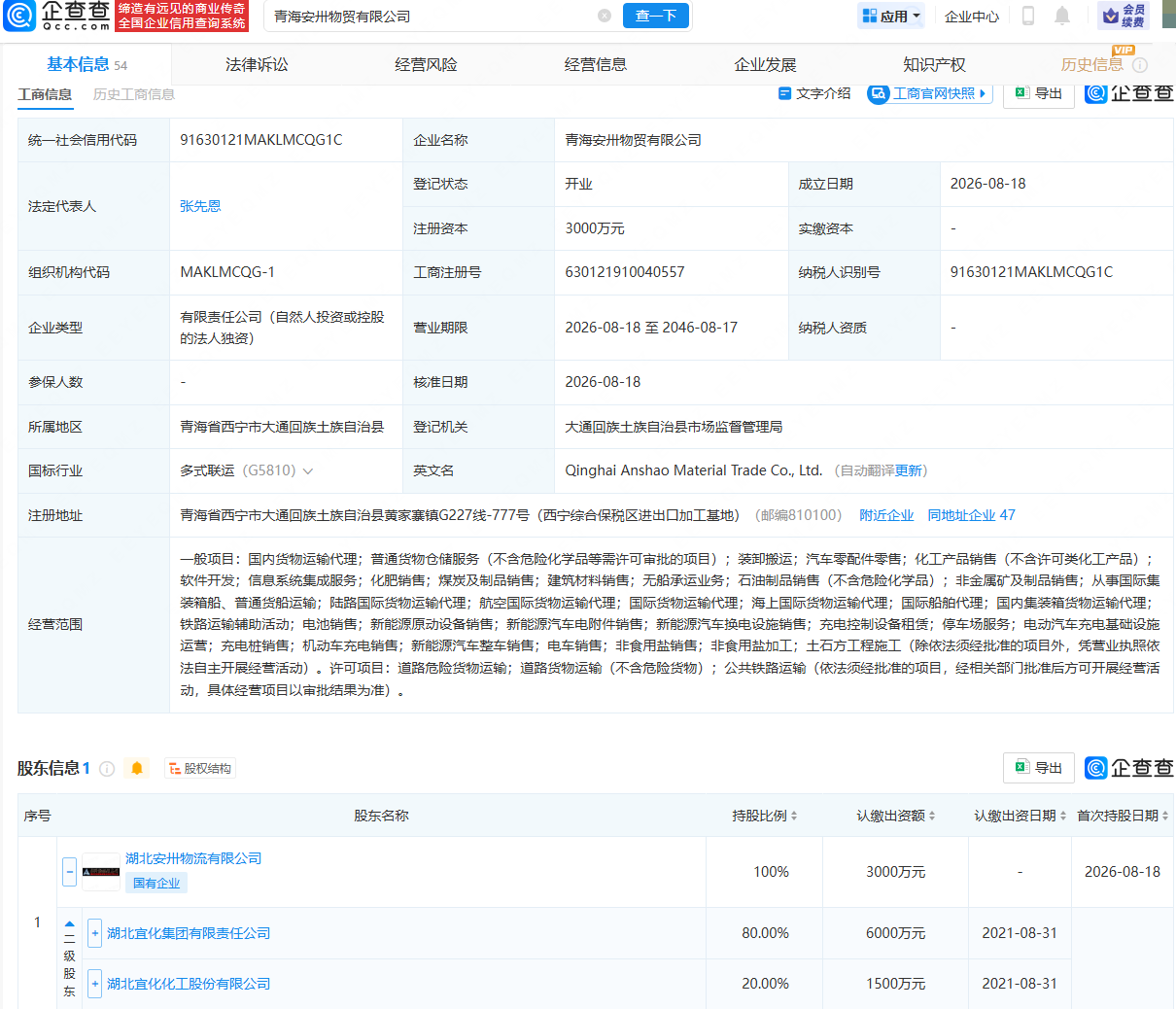Viewport: 1176px width, 1009px height.
Task: Select credit code 91630121MAKLMCQG1C text
Action: (x=261, y=140)
